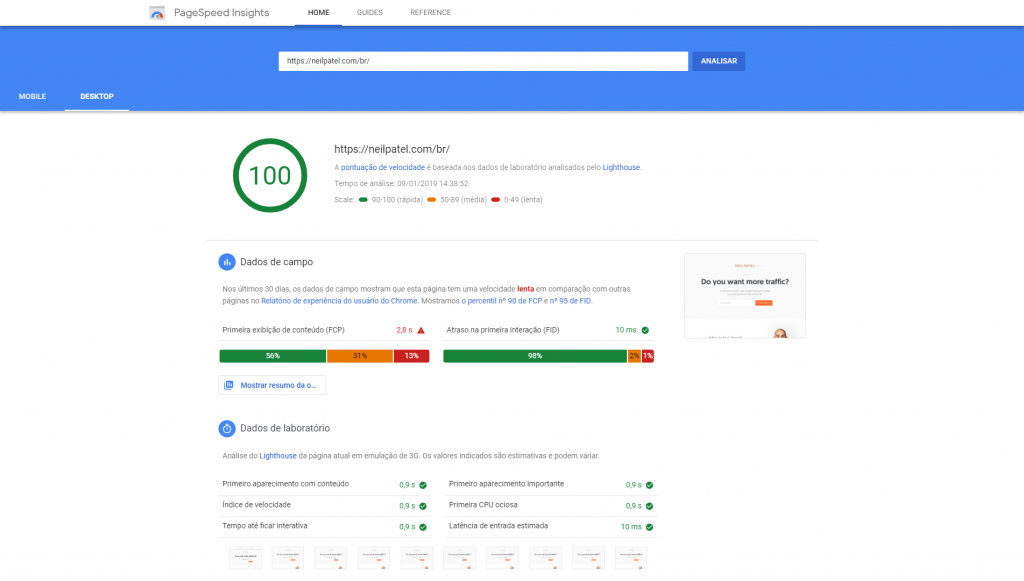The width and height of the screenshot is (1024, 581).
Task: Click the red warning triangle next to FCP
Action: [x=421, y=330]
